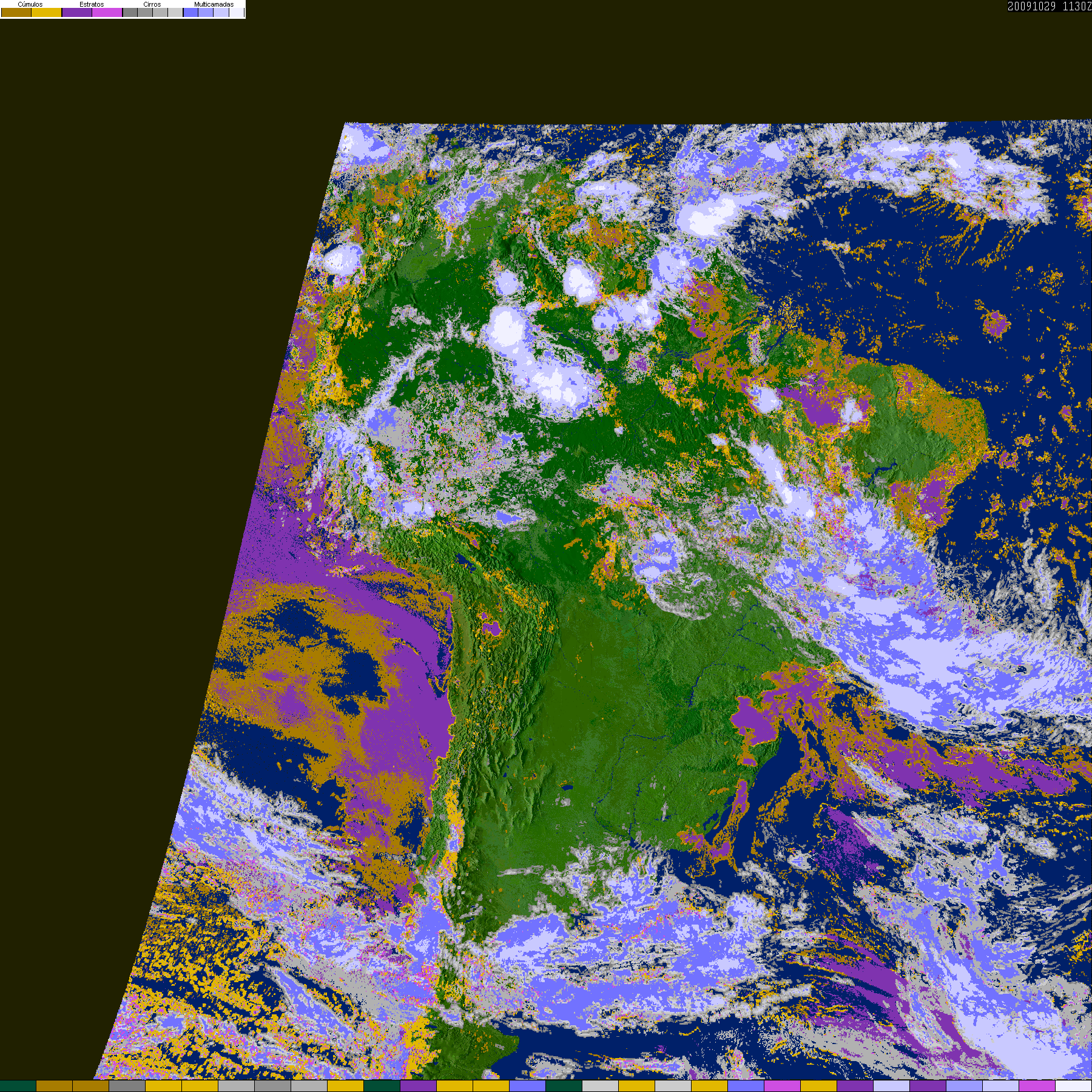1092x1092 pixels.
Task: Select the second-darkest gray Cirros swatch
Action: click(x=145, y=12)
